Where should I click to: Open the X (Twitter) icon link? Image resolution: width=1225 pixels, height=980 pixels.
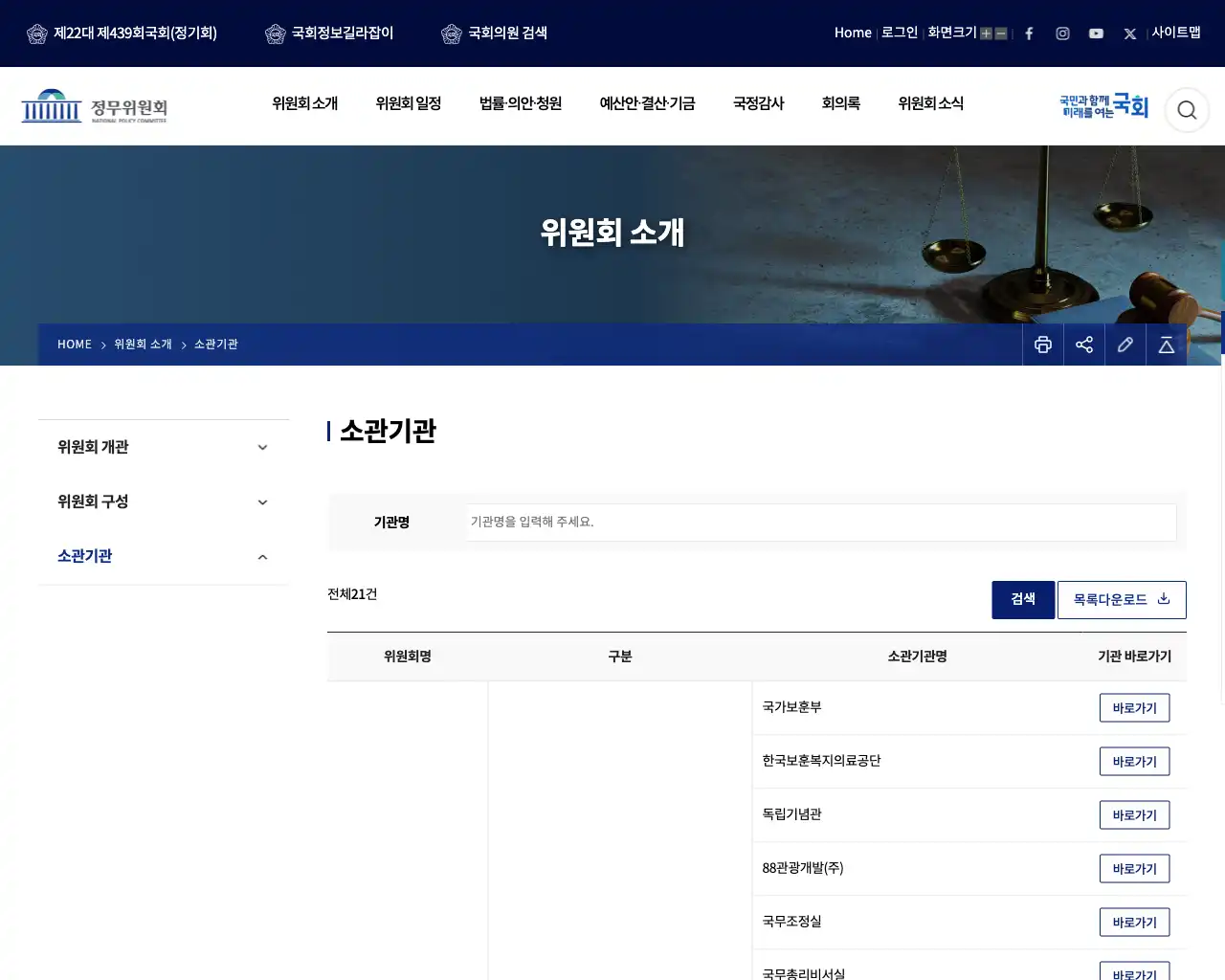coord(1129,33)
